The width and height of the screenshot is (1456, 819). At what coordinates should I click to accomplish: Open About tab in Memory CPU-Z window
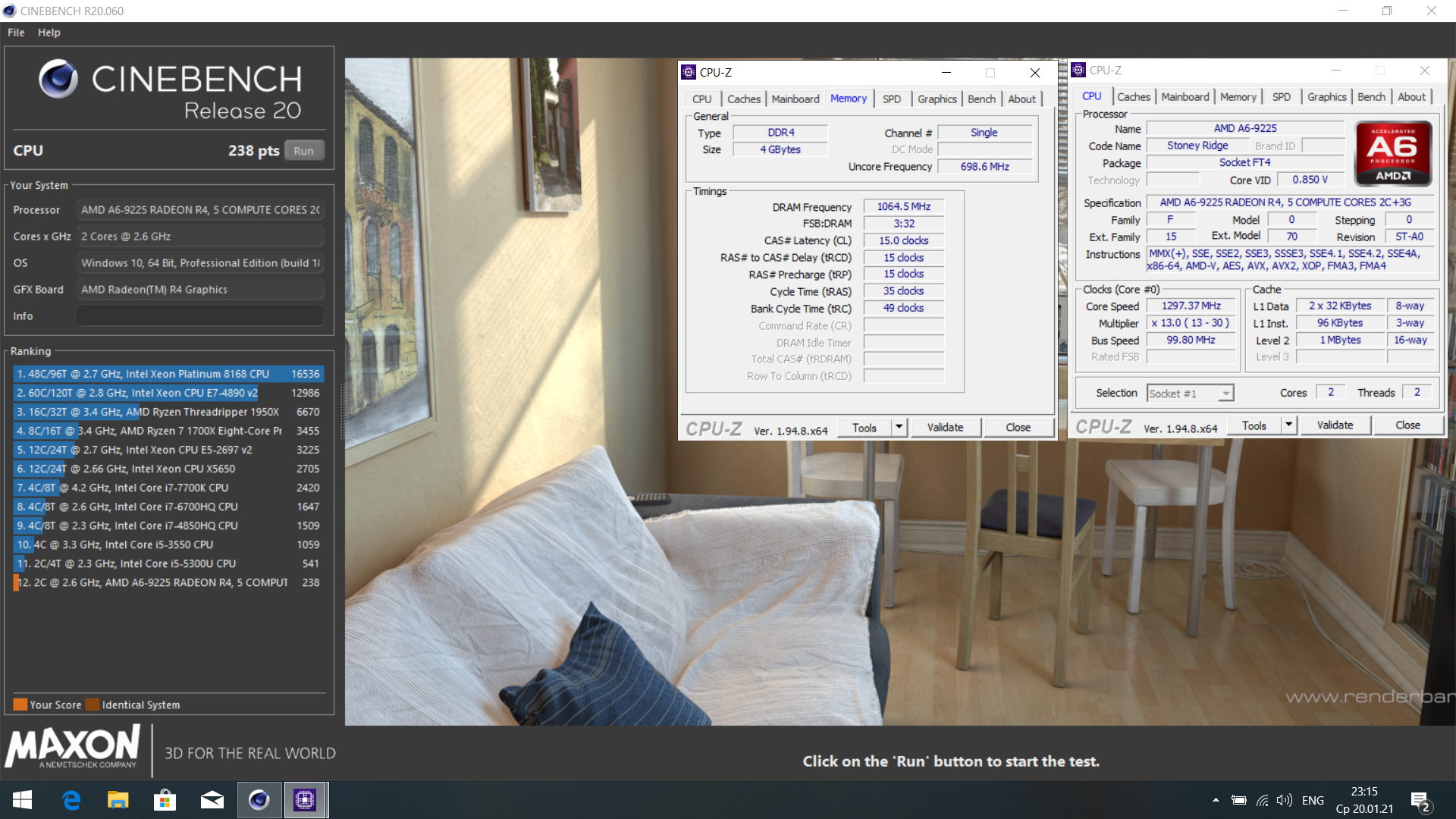click(x=1022, y=99)
